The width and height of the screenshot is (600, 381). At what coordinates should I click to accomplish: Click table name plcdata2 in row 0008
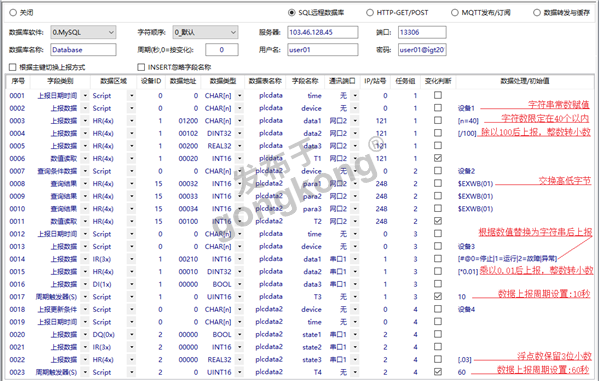pos(269,184)
